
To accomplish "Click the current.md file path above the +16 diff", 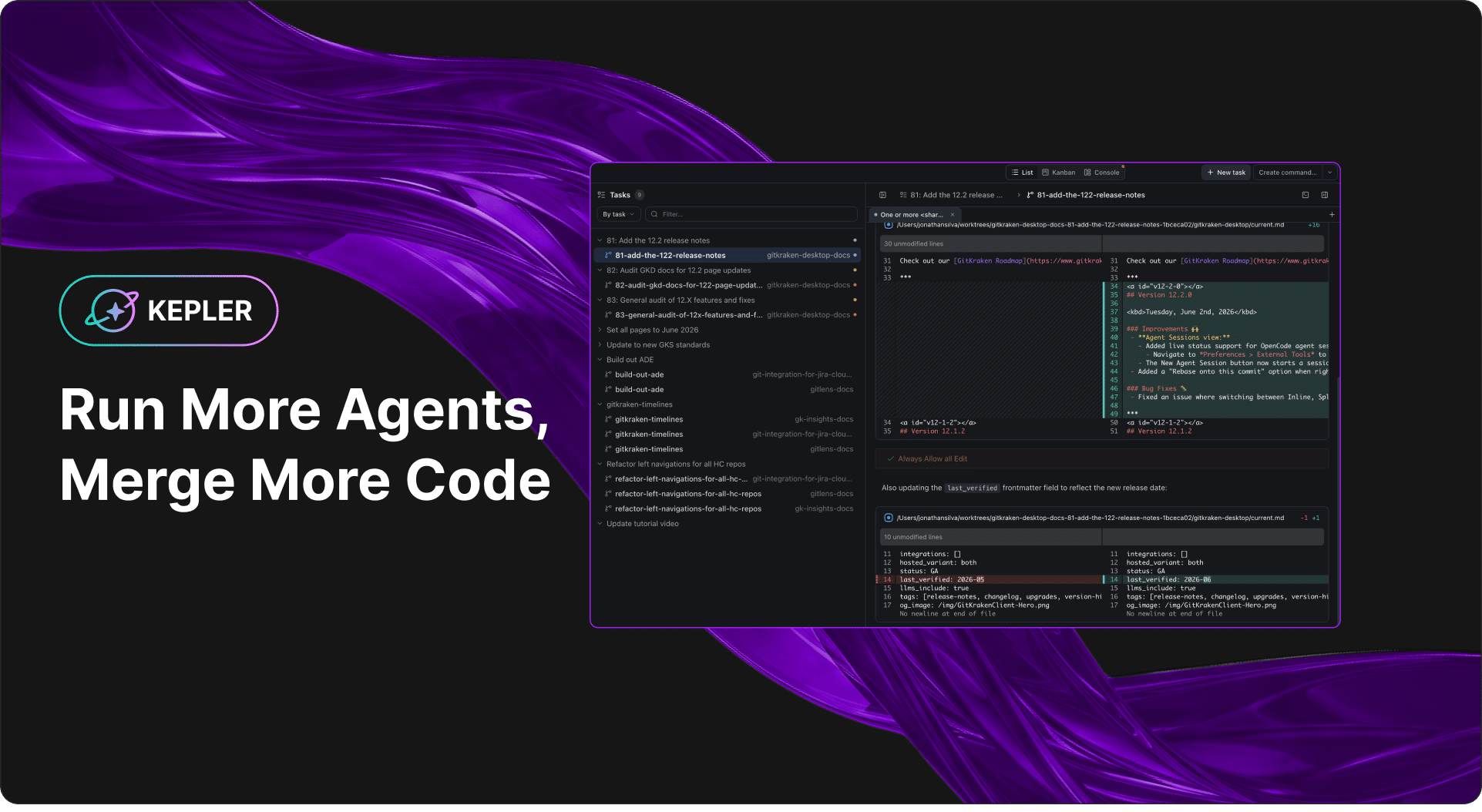I will (x=1090, y=225).
